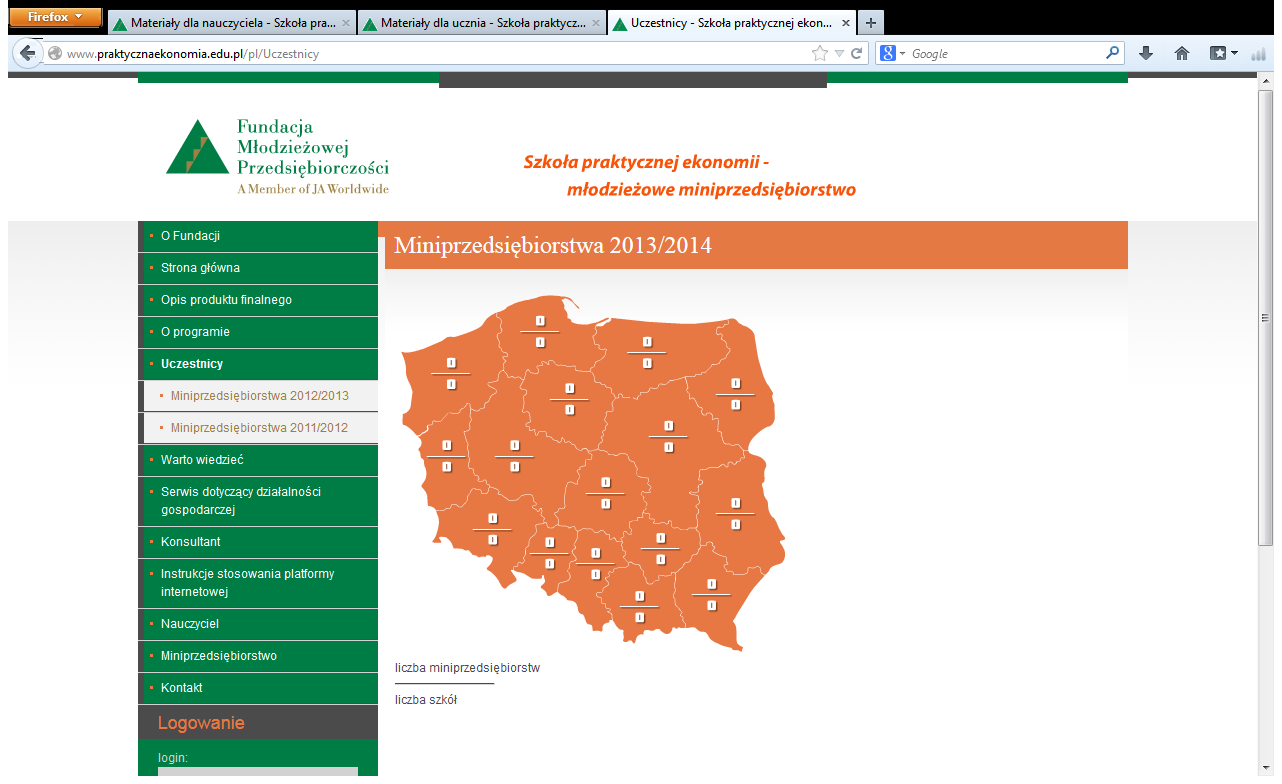Image resolution: width=1282 pixels, height=784 pixels.
Task: Switch to Materiały dla nauczyciela tab
Action: [231, 22]
